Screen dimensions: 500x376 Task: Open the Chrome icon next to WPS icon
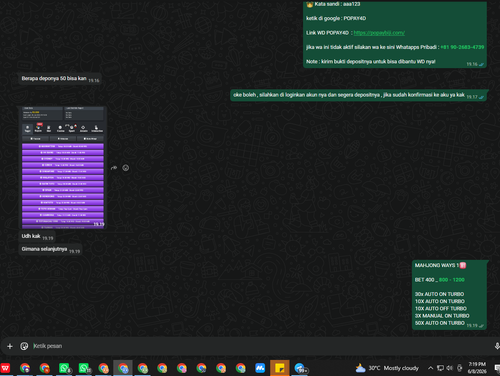click(x=25, y=368)
